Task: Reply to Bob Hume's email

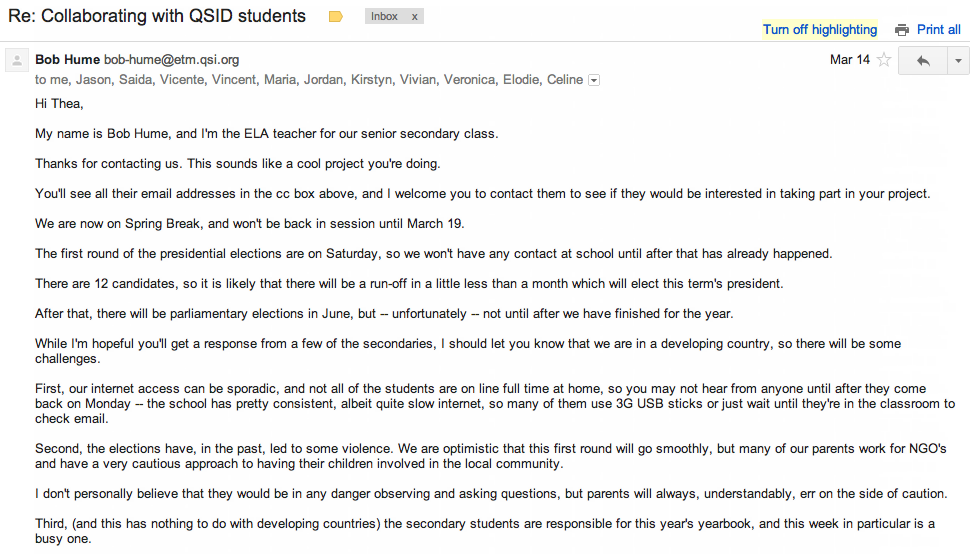Action: coord(923,61)
